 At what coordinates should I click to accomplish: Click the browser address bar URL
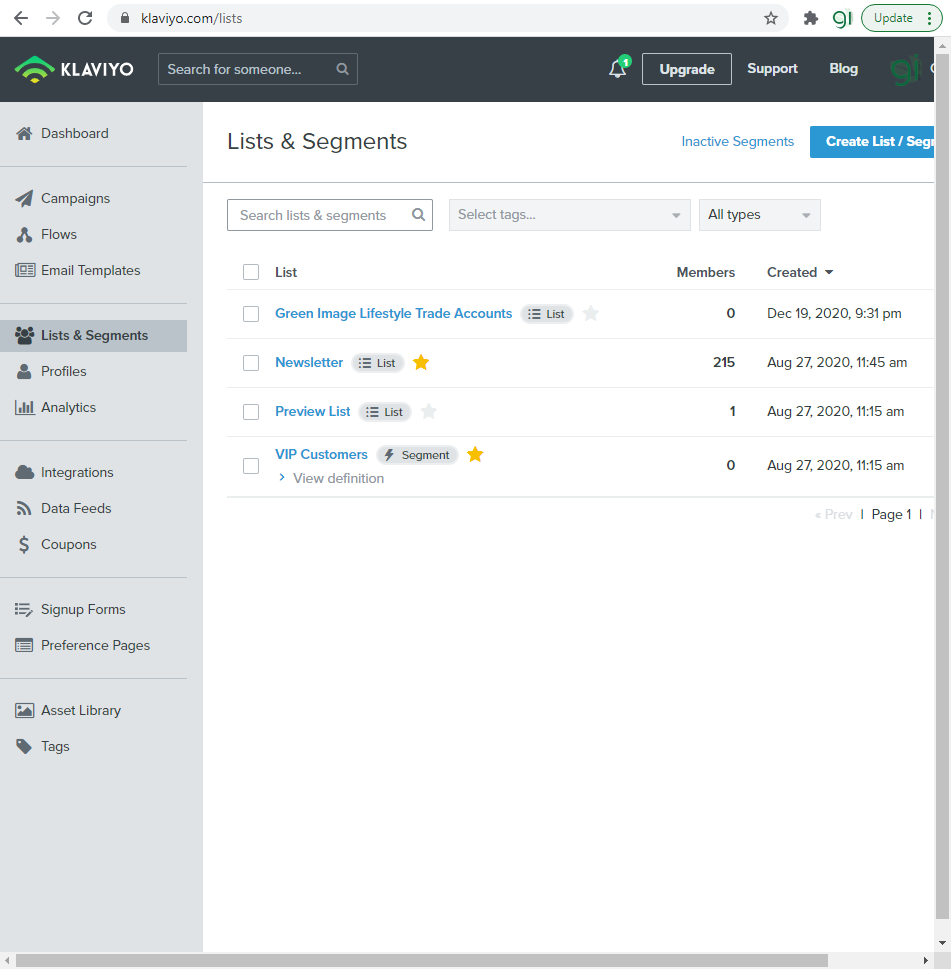(191, 19)
